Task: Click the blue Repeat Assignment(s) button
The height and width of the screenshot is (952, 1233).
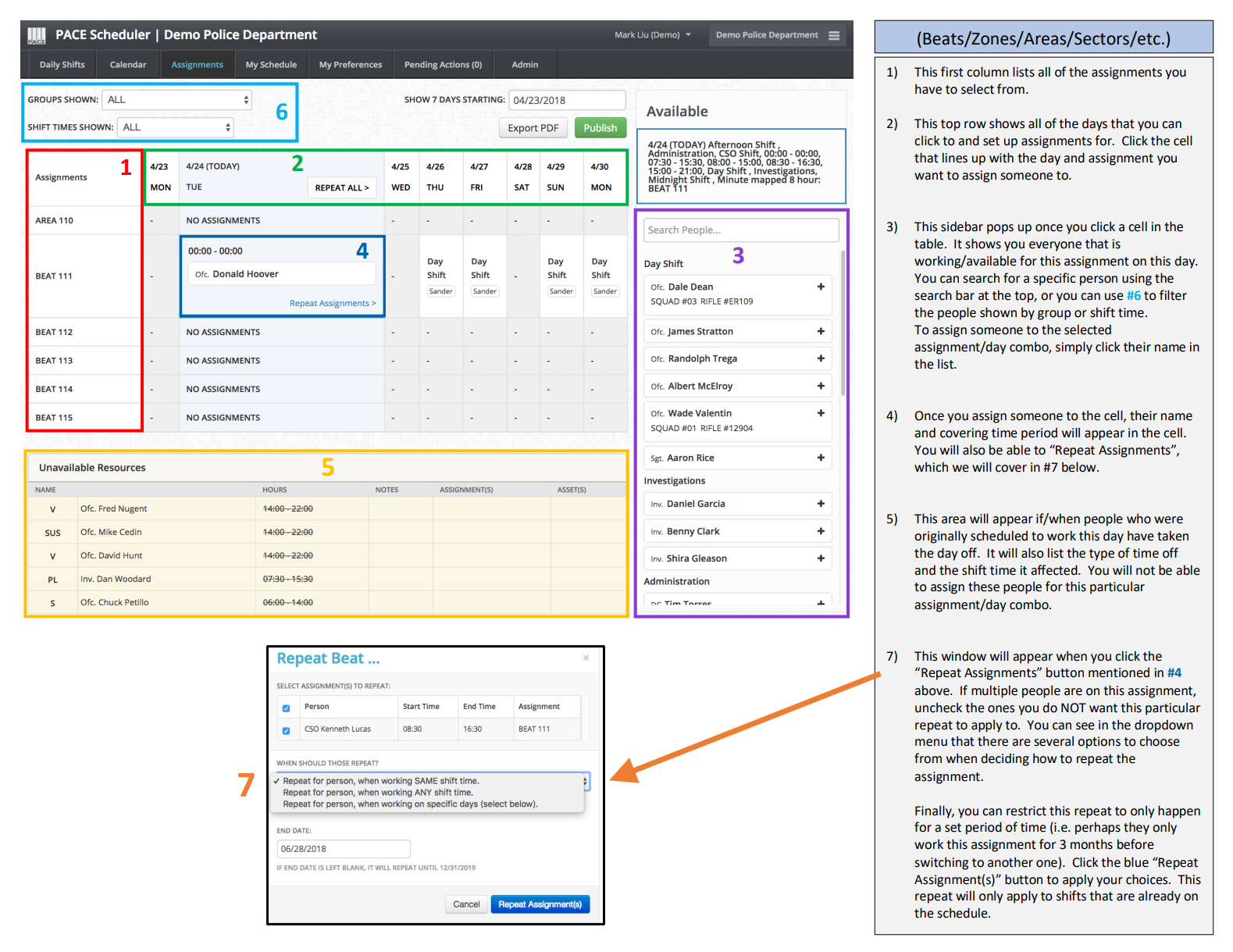Action: click(540, 904)
